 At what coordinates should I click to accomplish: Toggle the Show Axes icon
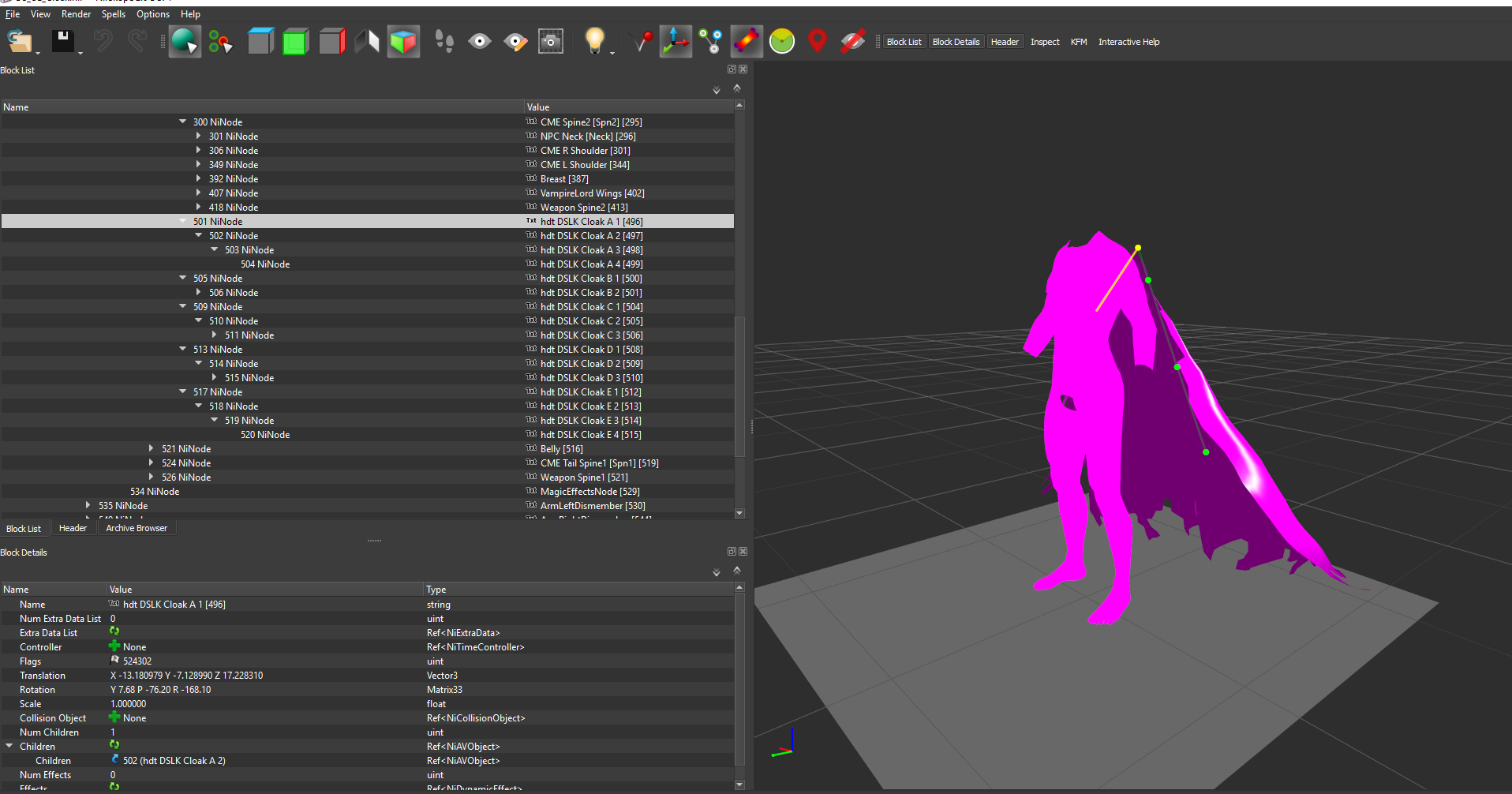point(676,41)
